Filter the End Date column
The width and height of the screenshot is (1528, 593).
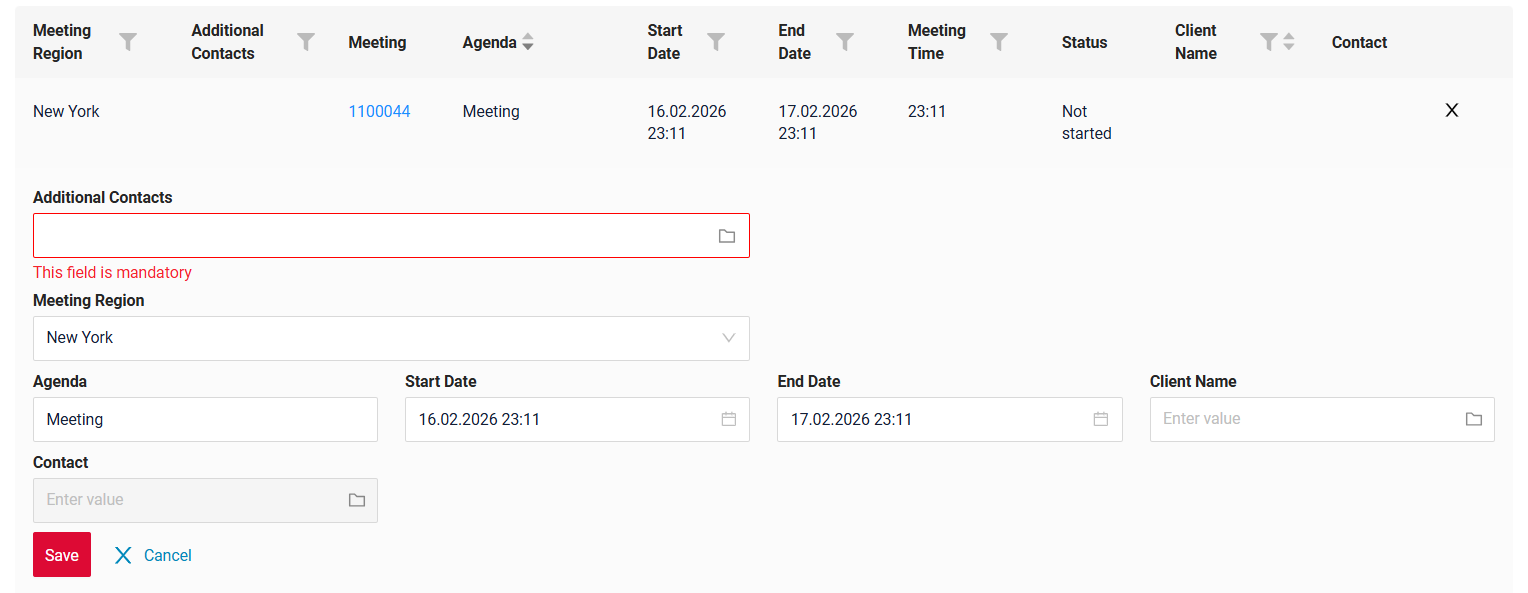click(845, 41)
